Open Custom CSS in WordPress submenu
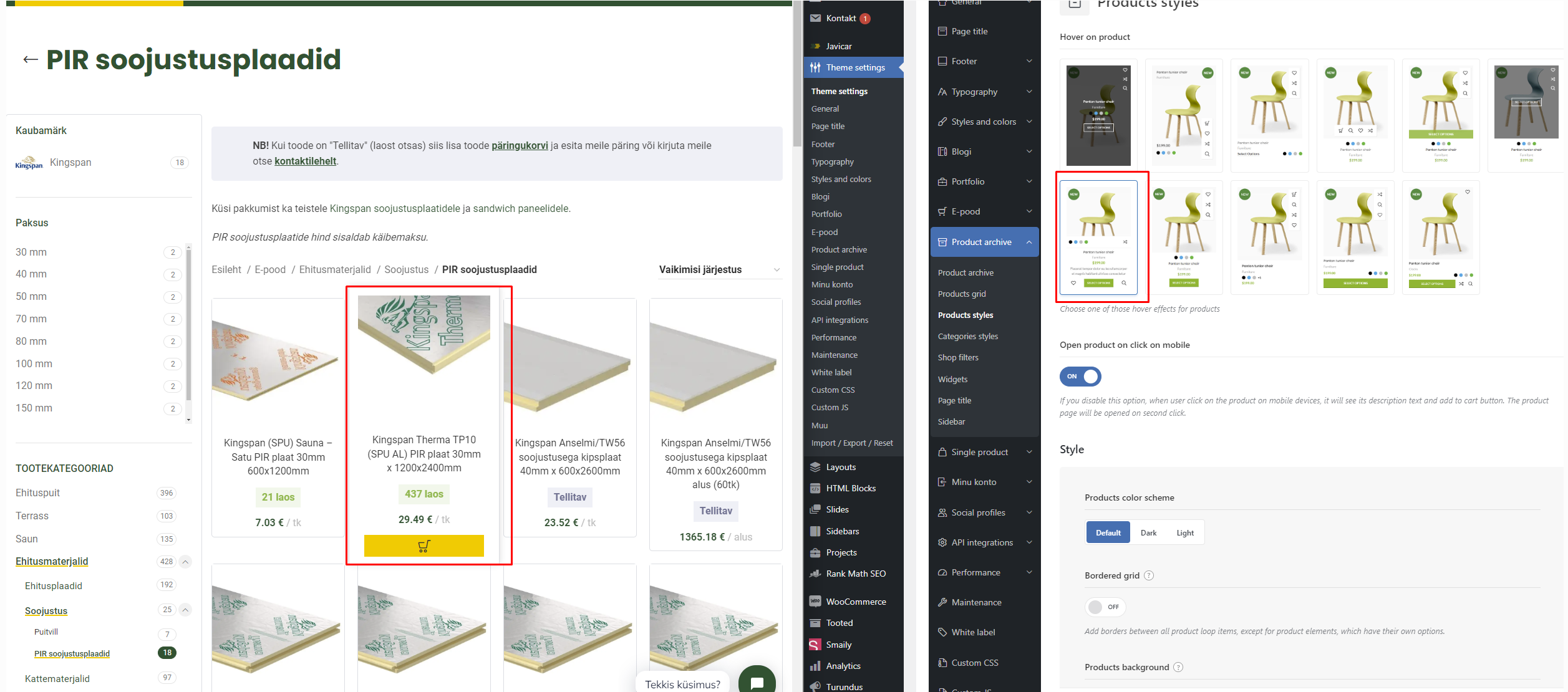Viewport: 1568px width, 692px height. point(833,390)
